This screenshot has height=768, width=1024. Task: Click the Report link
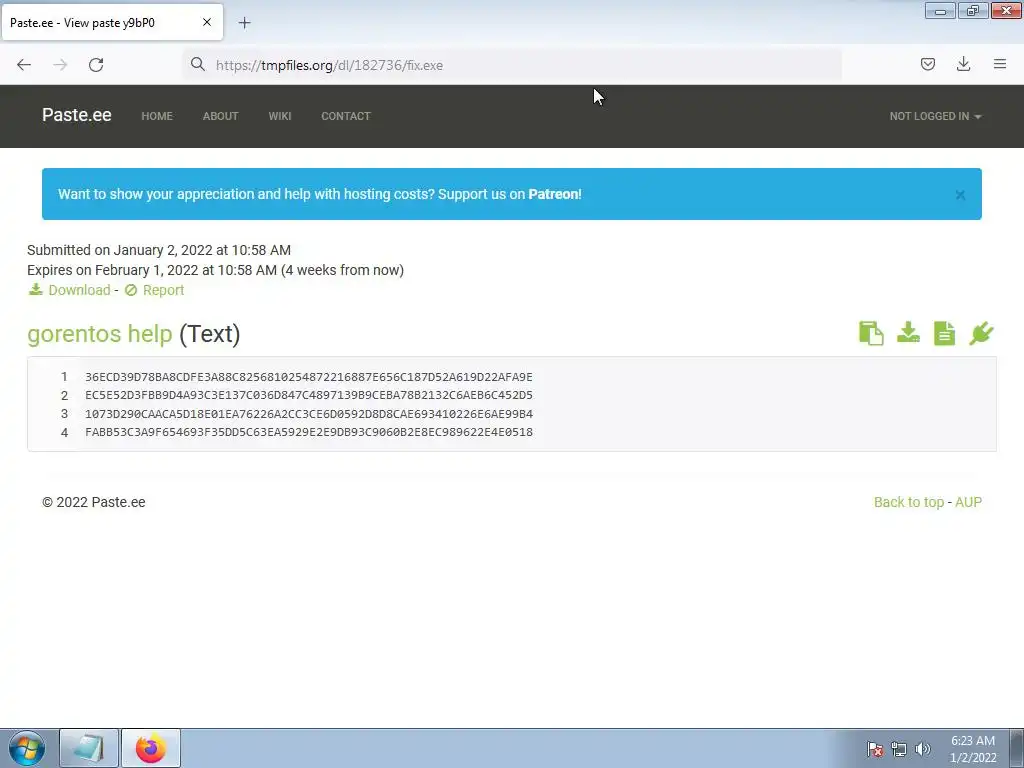[x=154, y=290]
